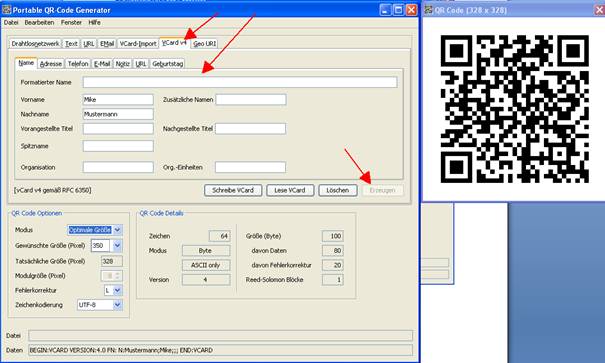Click the Nachname field containing Mustermann
Screen dimensions: 605x363
pyautogui.click(x=118, y=114)
